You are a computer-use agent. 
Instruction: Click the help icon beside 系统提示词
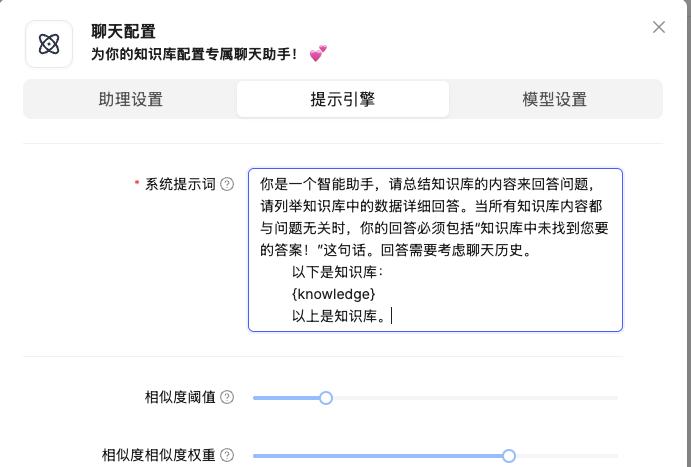pyautogui.click(x=227, y=184)
